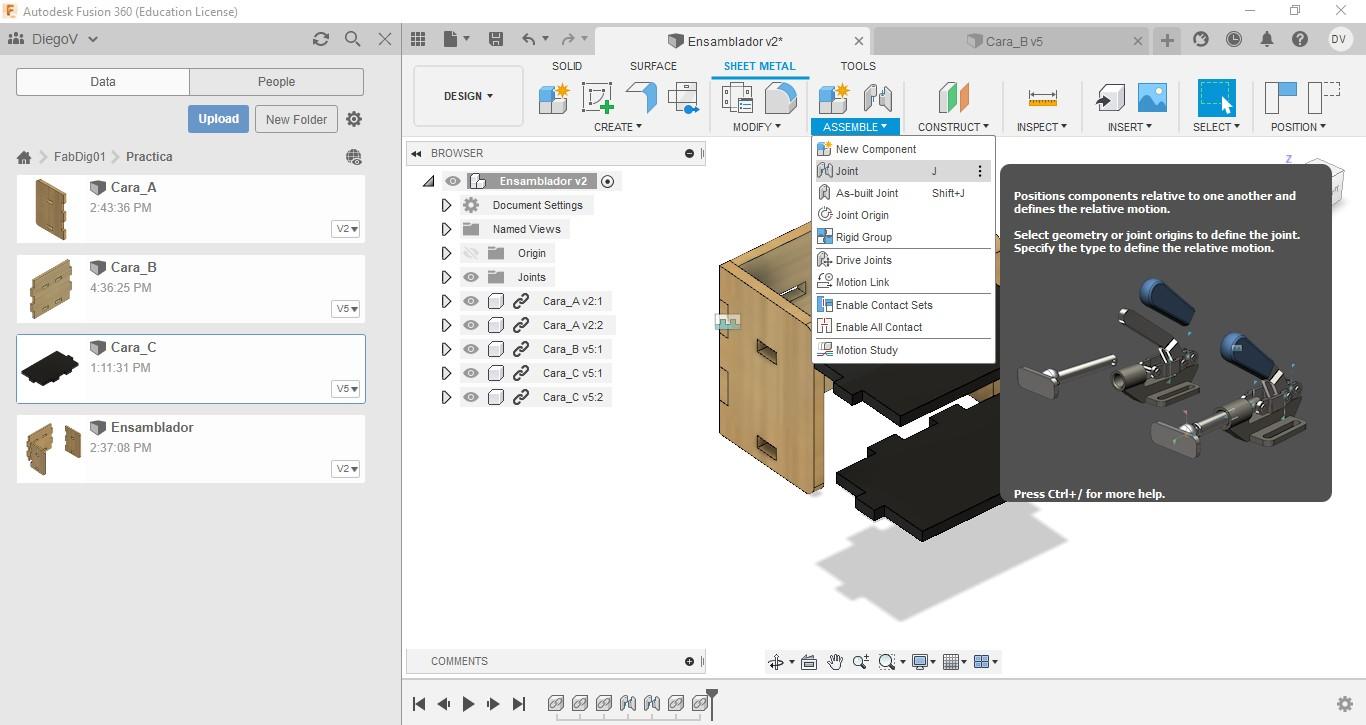Viewport: 1366px width, 725px height.
Task: Open the notifications bell
Action: [1267, 39]
